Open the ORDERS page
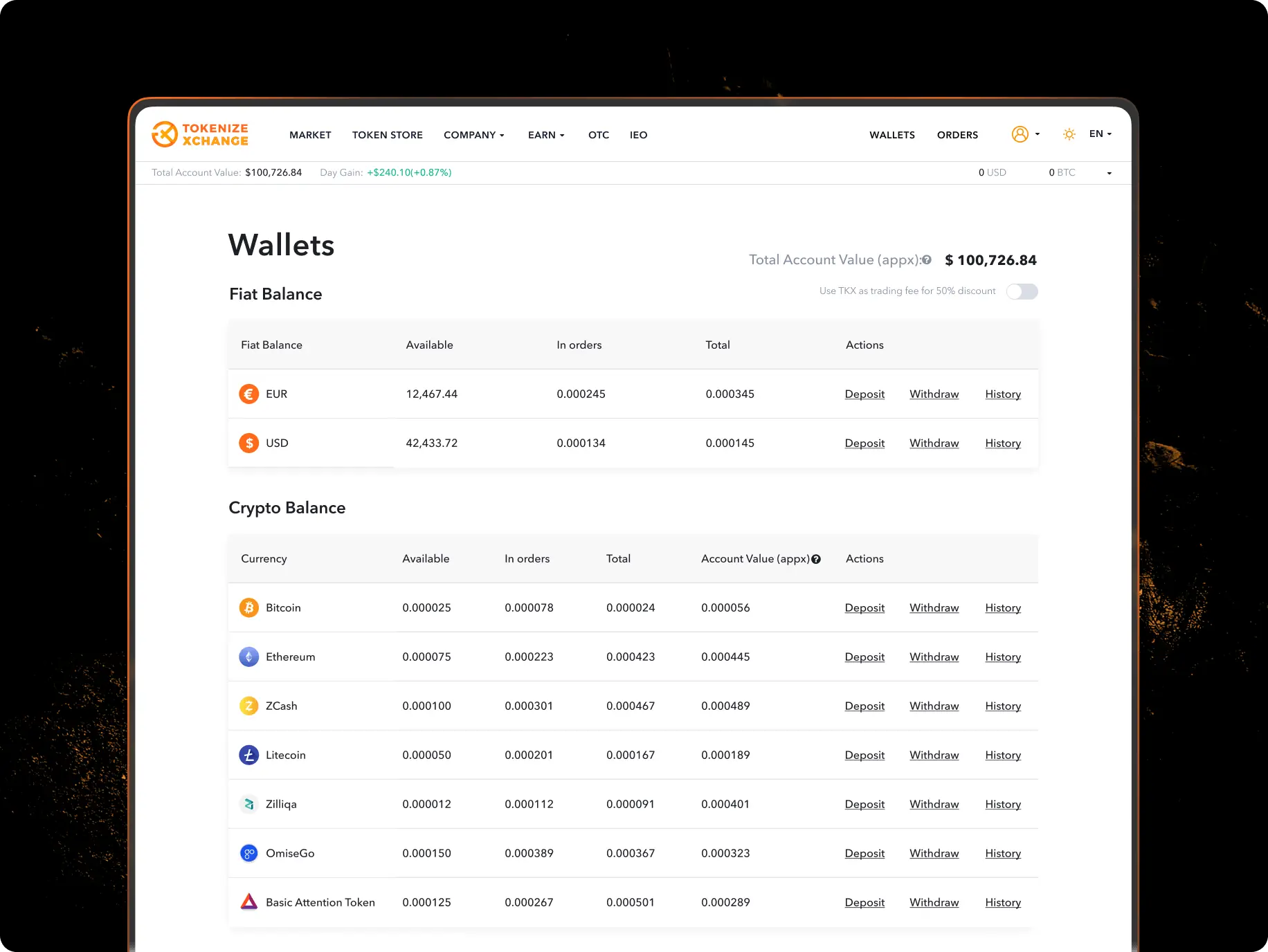Image resolution: width=1268 pixels, height=952 pixels. pyautogui.click(x=957, y=135)
